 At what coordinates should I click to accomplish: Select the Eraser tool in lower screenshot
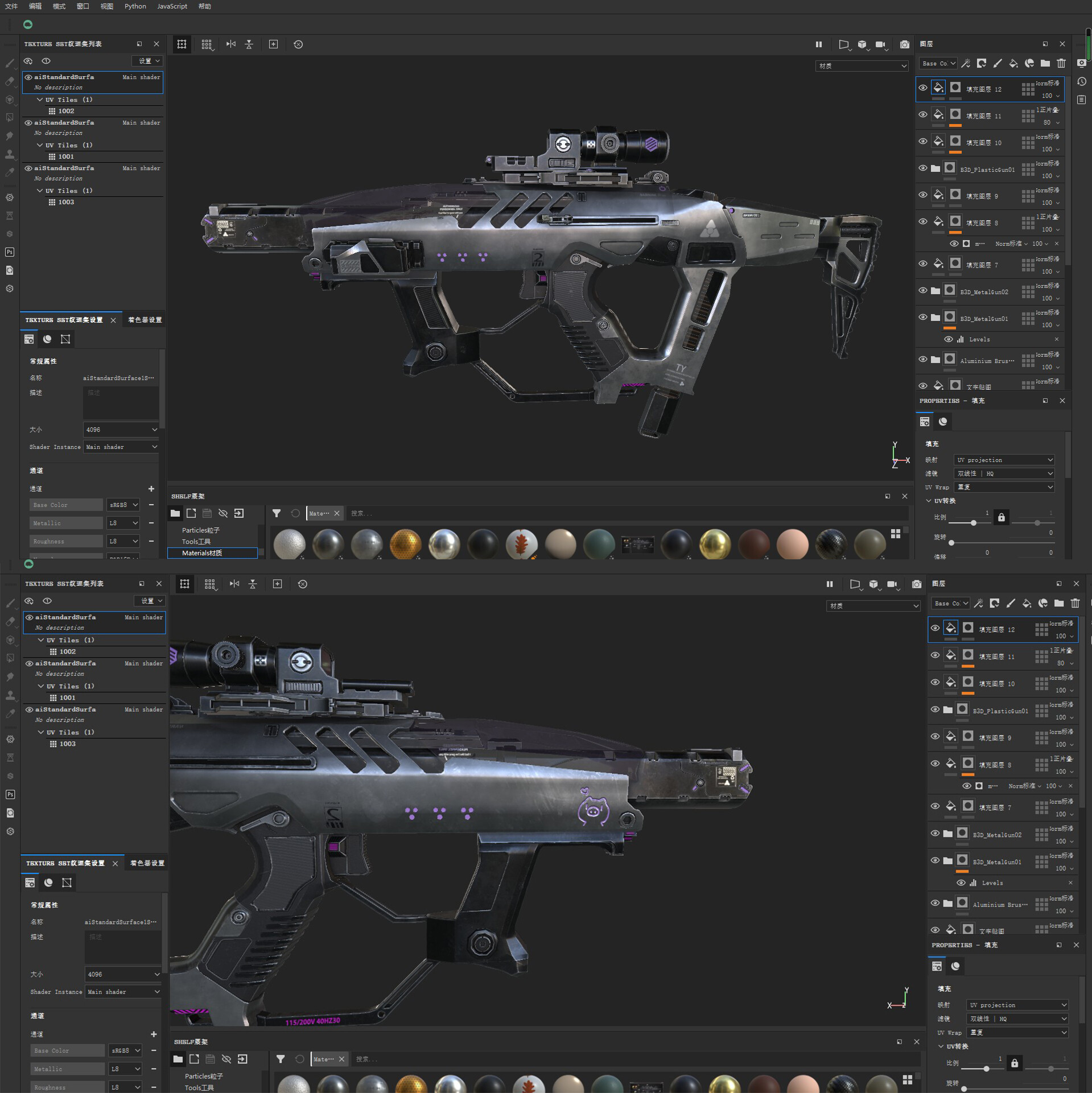[x=10, y=621]
